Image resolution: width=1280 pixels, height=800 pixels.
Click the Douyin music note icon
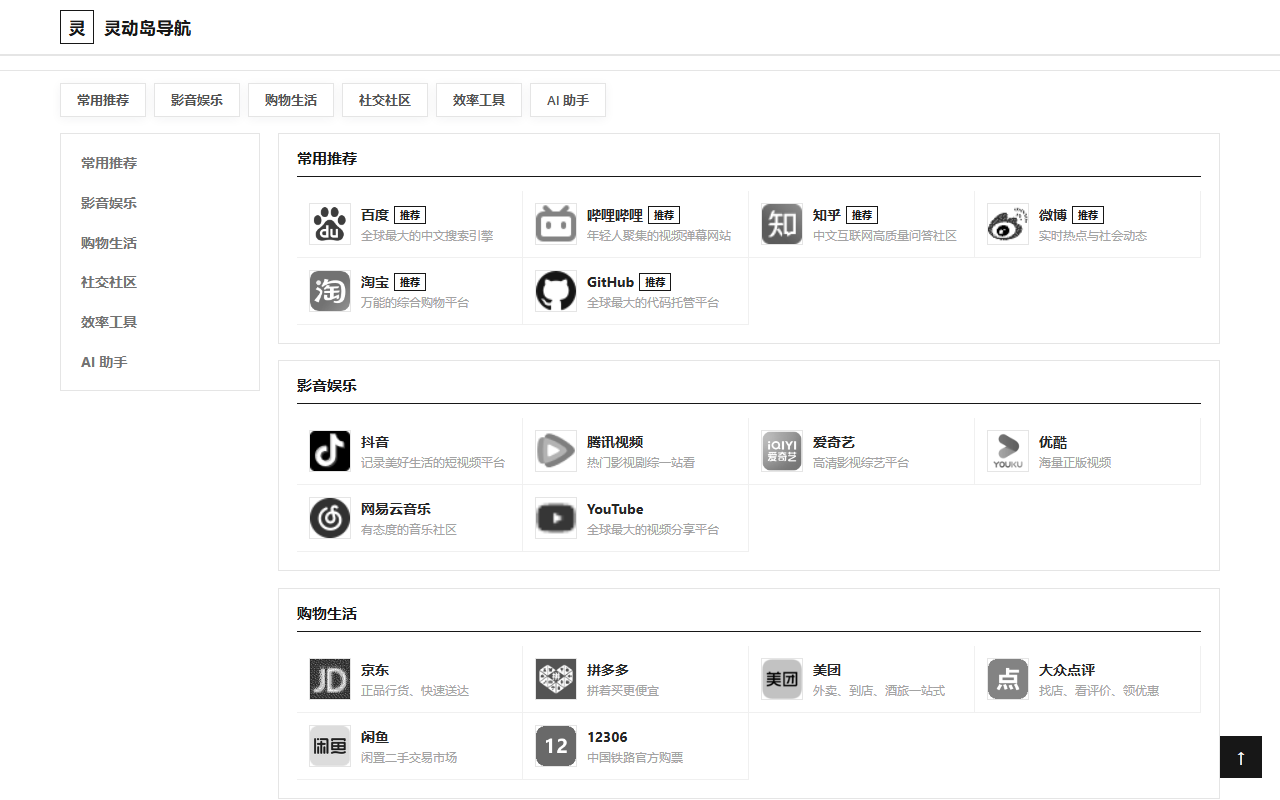330,451
